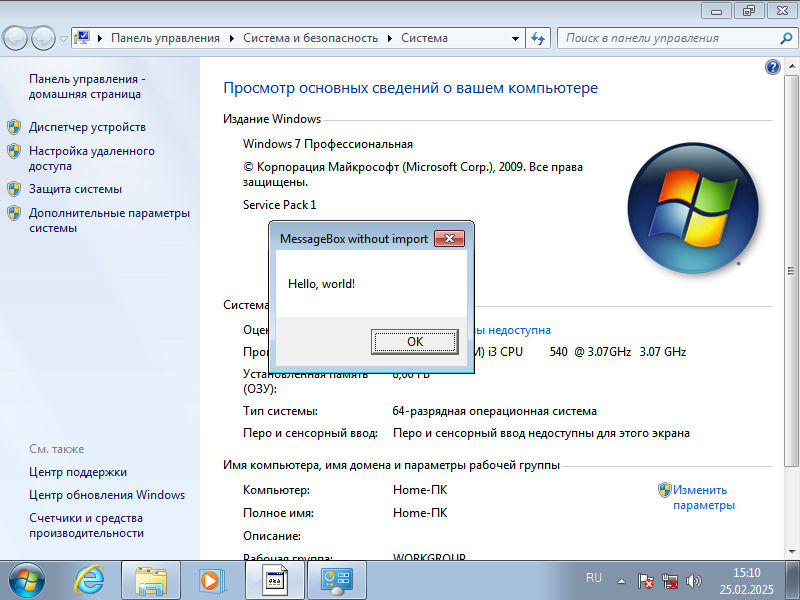Image resolution: width=800 pixels, height=600 pixels.
Task: Click the network status tray icon
Action: pos(671,580)
